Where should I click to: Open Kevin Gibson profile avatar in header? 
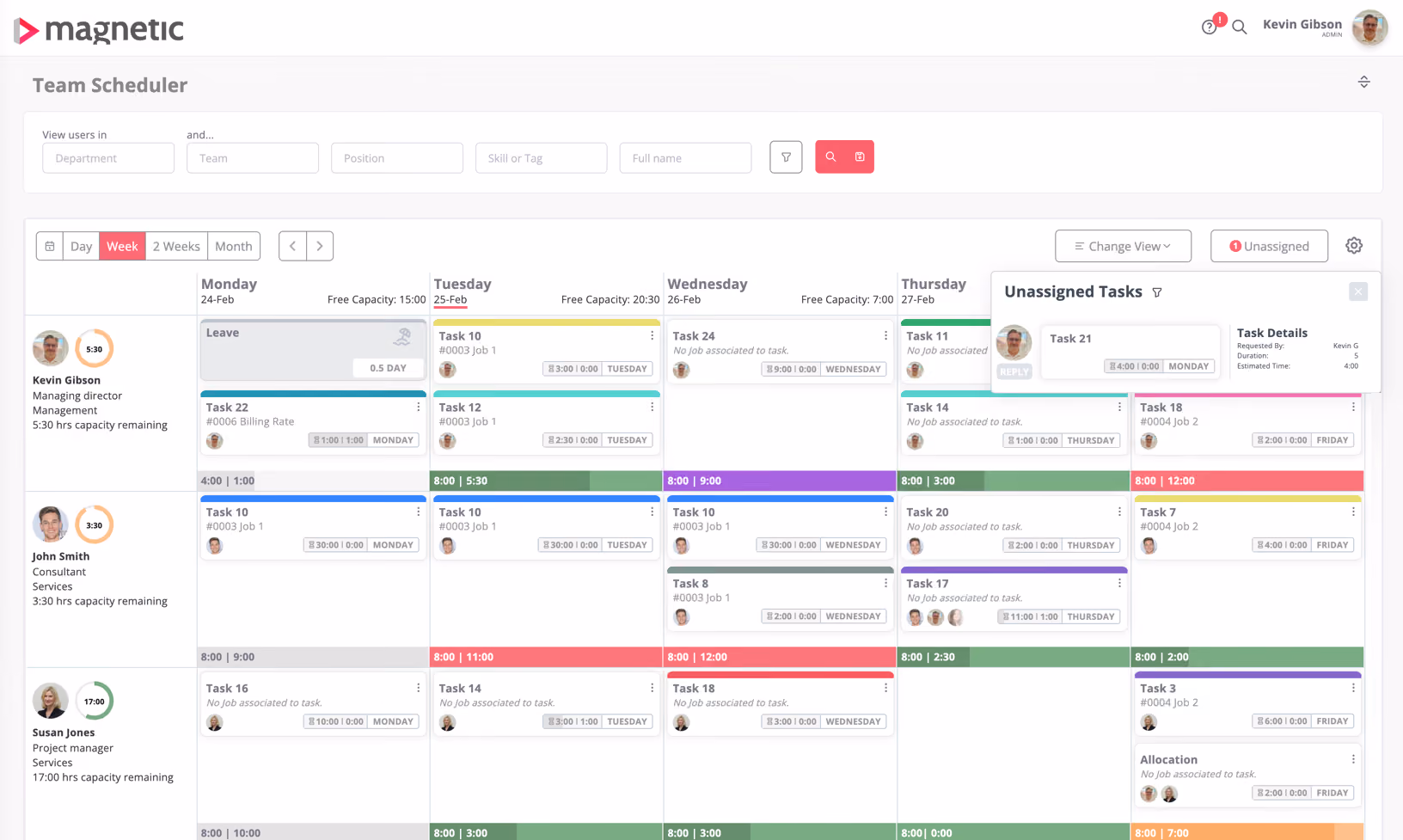coord(1370,28)
